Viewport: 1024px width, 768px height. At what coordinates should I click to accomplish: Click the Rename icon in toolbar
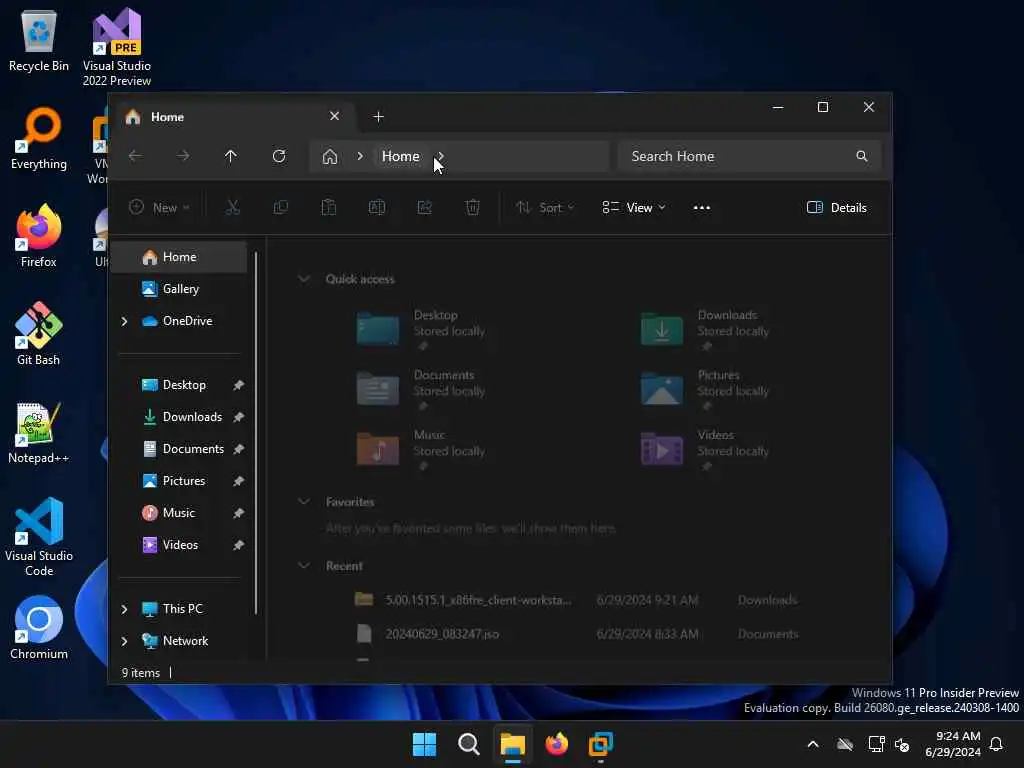(x=377, y=208)
